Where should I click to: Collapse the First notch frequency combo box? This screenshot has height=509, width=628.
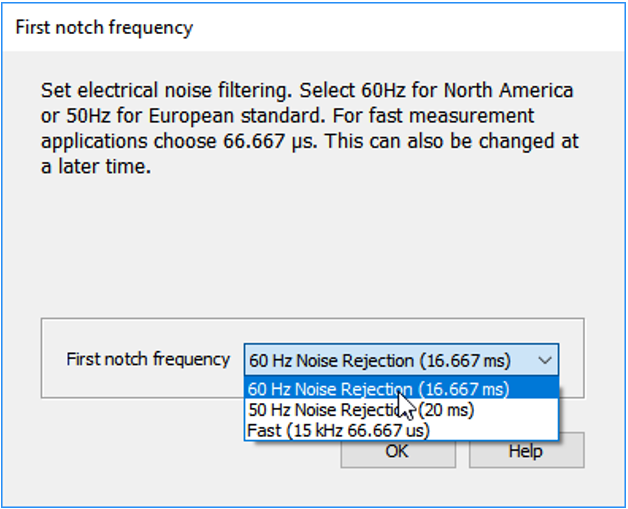tap(401, 360)
